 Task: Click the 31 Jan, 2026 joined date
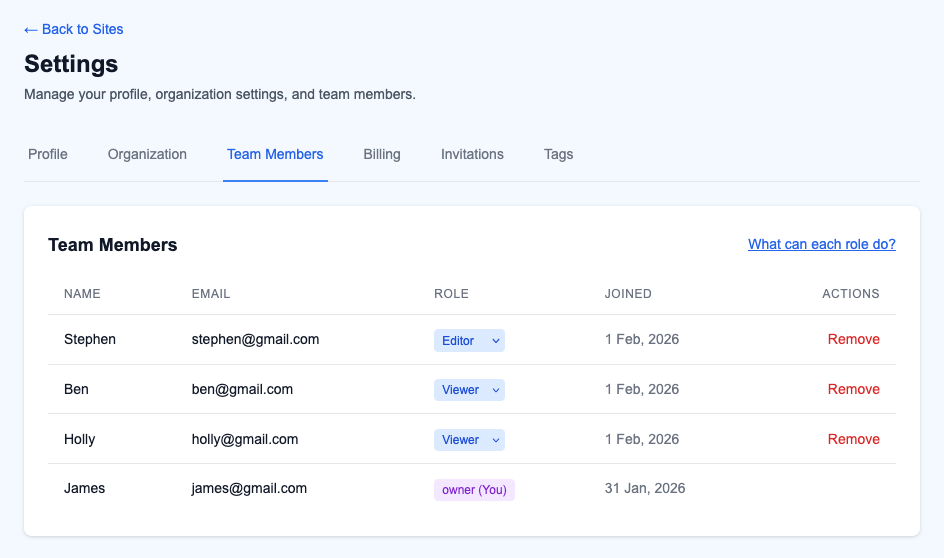(x=645, y=489)
